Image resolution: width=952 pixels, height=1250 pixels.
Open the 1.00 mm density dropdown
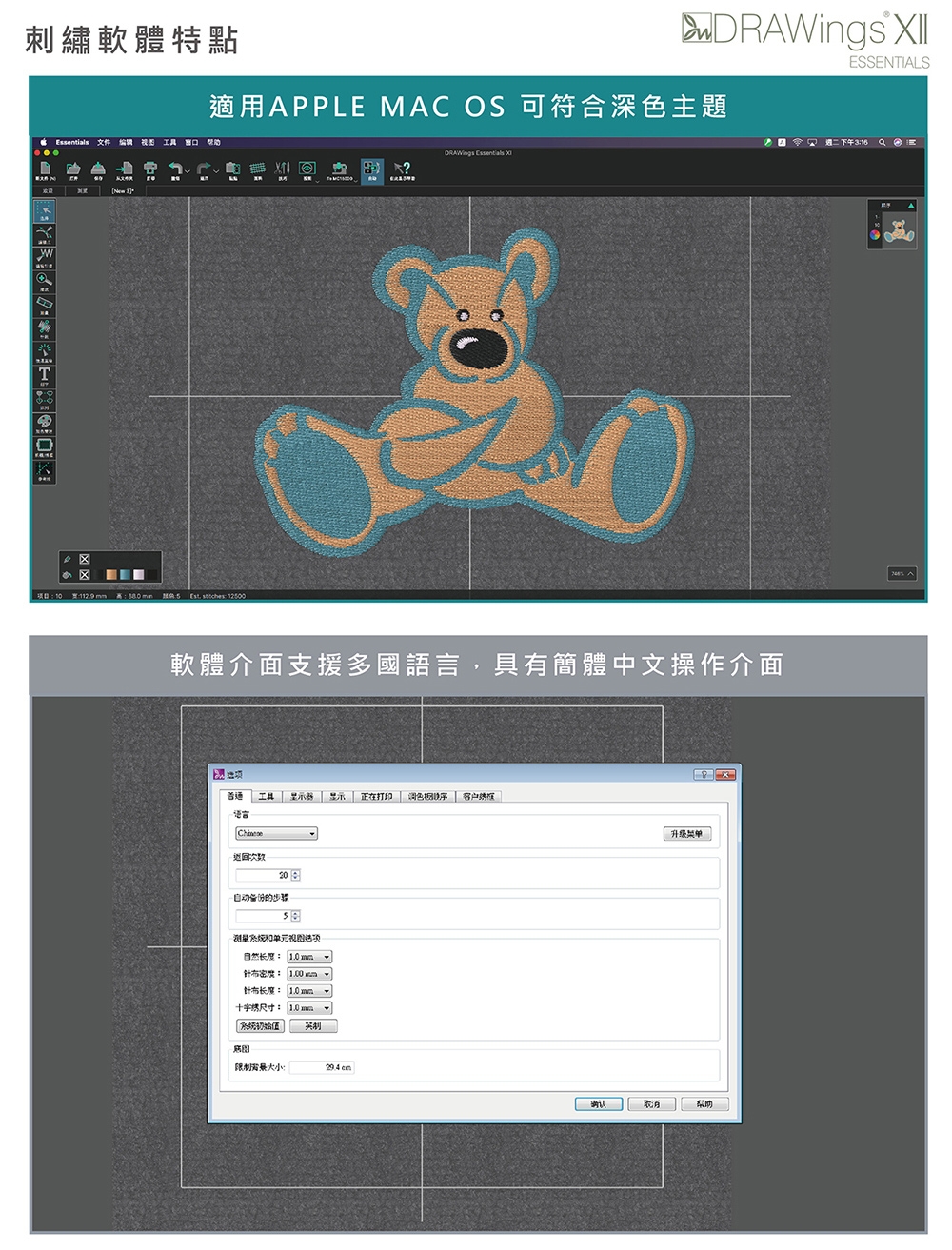[x=310, y=974]
